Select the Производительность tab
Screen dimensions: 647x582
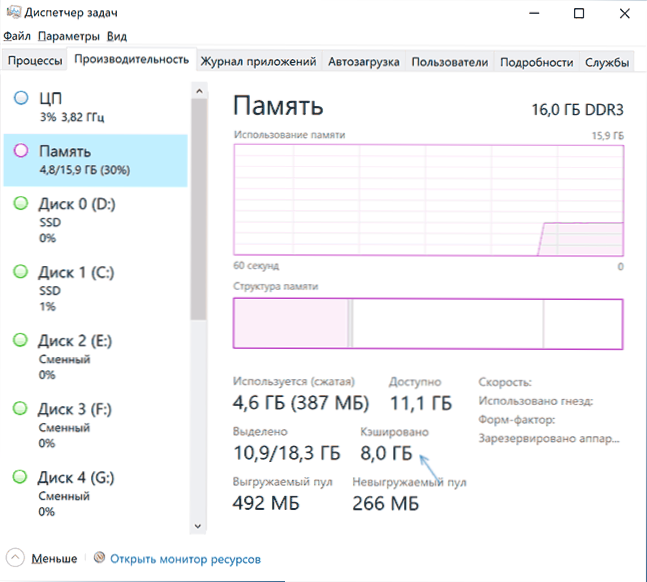132,59
